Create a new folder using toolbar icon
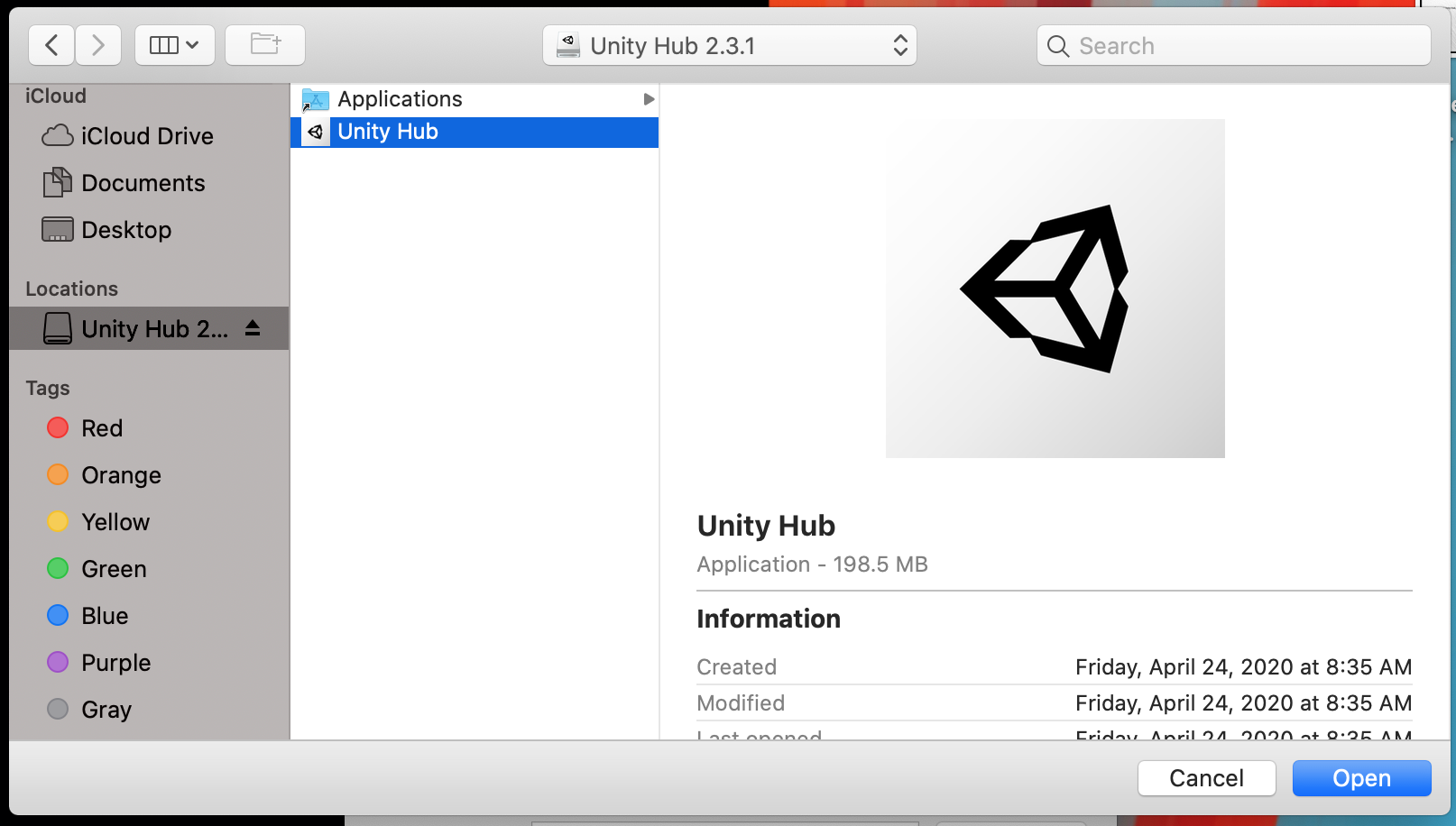 pos(265,45)
